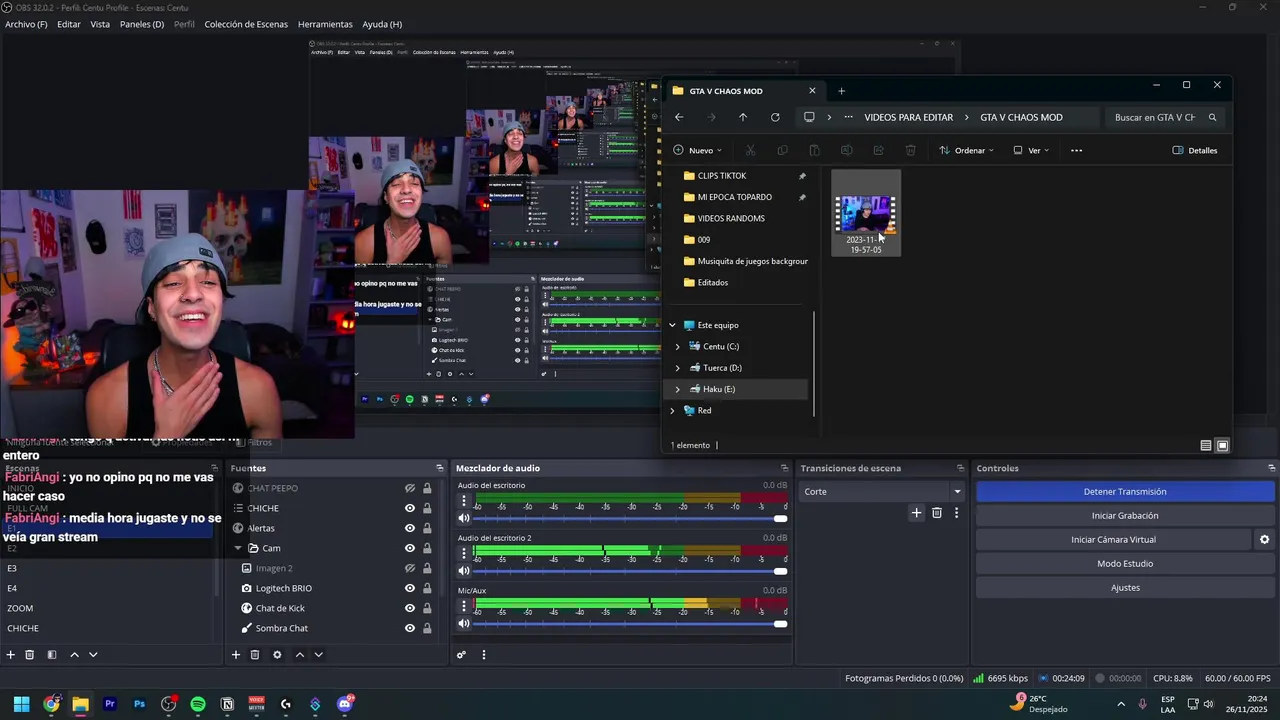The image size is (1280, 720).
Task: Go back in File Explorer
Action: [679, 117]
